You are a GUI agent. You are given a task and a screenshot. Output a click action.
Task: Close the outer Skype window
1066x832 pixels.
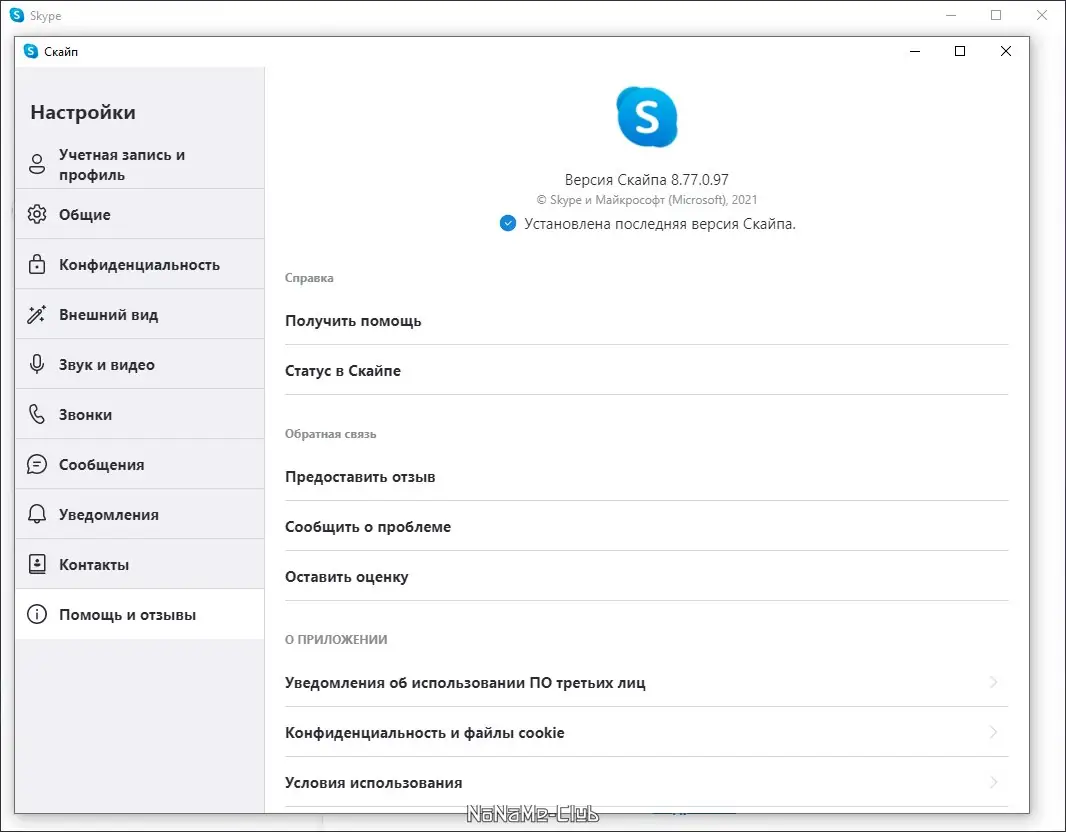pyautogui.click(x=1042, y=15)
